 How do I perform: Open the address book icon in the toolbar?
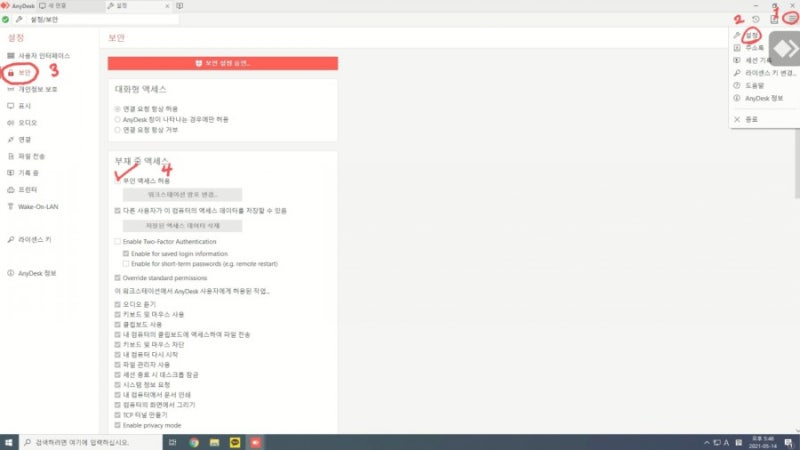point(774,19)
